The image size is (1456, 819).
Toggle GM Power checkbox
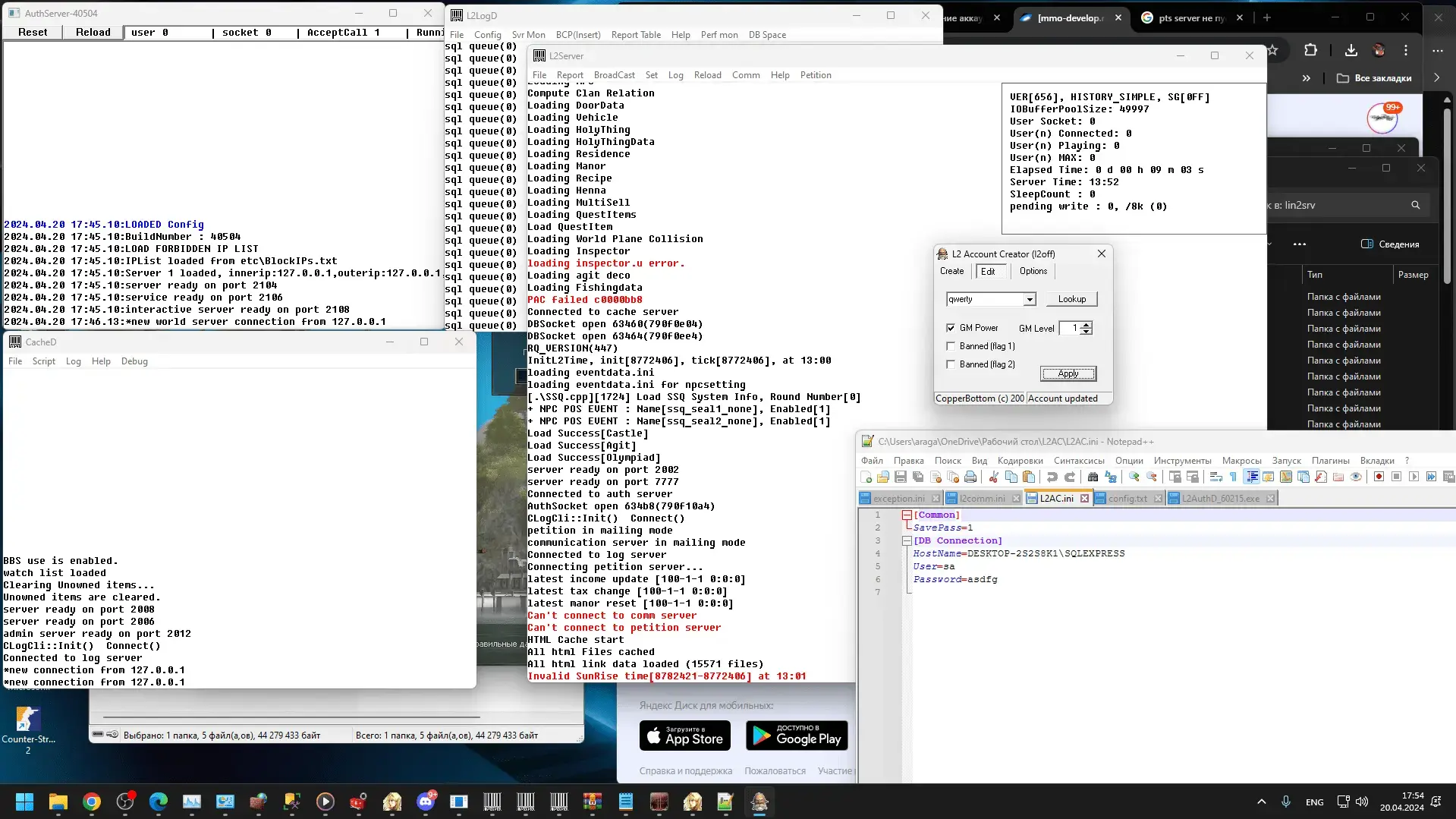pos(951,328)
